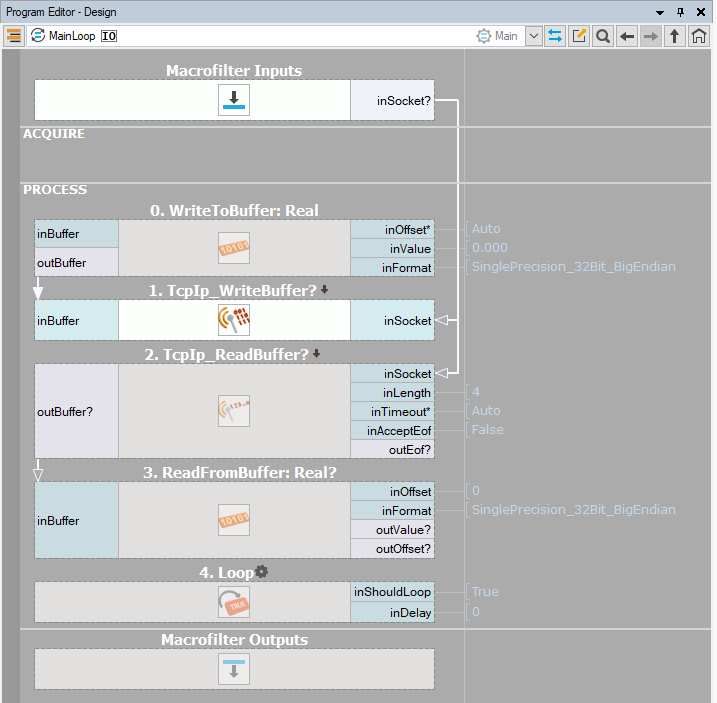Navigate back with the left arrow

[x=627, y=36]
